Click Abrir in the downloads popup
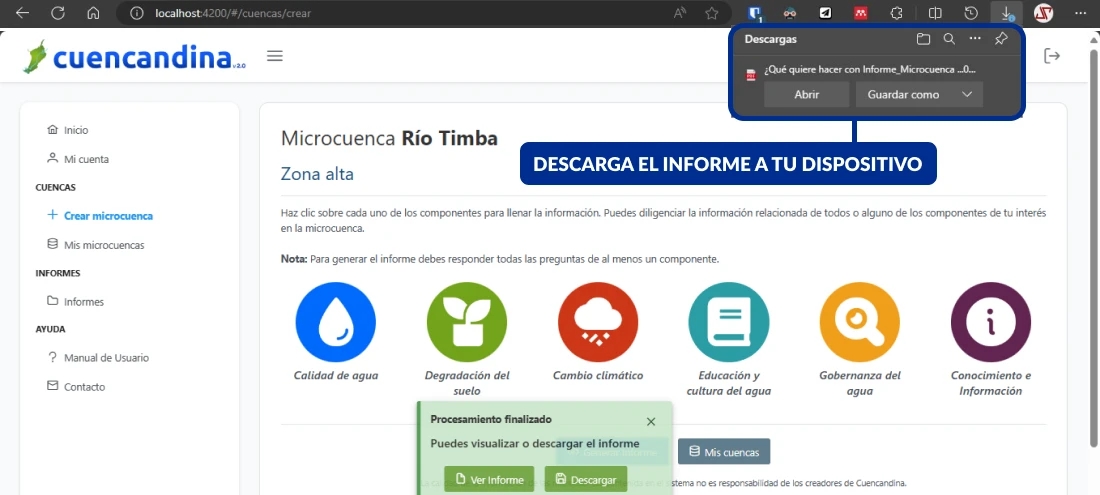The width and height of the screenshot is (1100, 495). [806, 94]
